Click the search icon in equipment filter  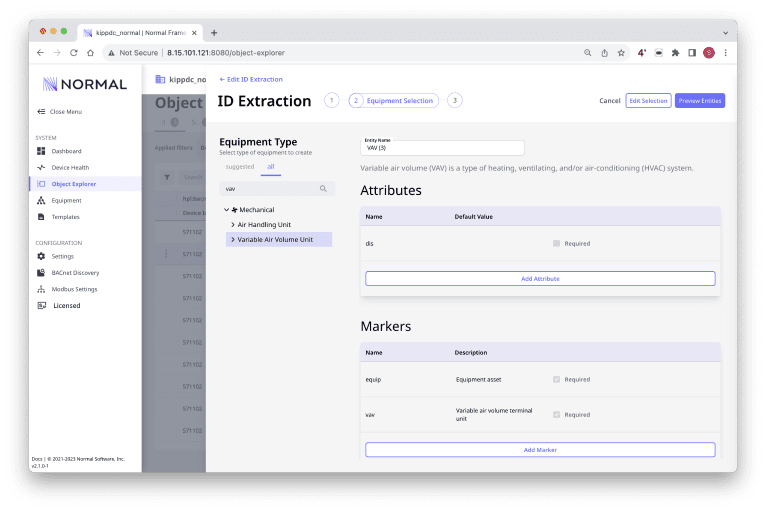(323, 188)
